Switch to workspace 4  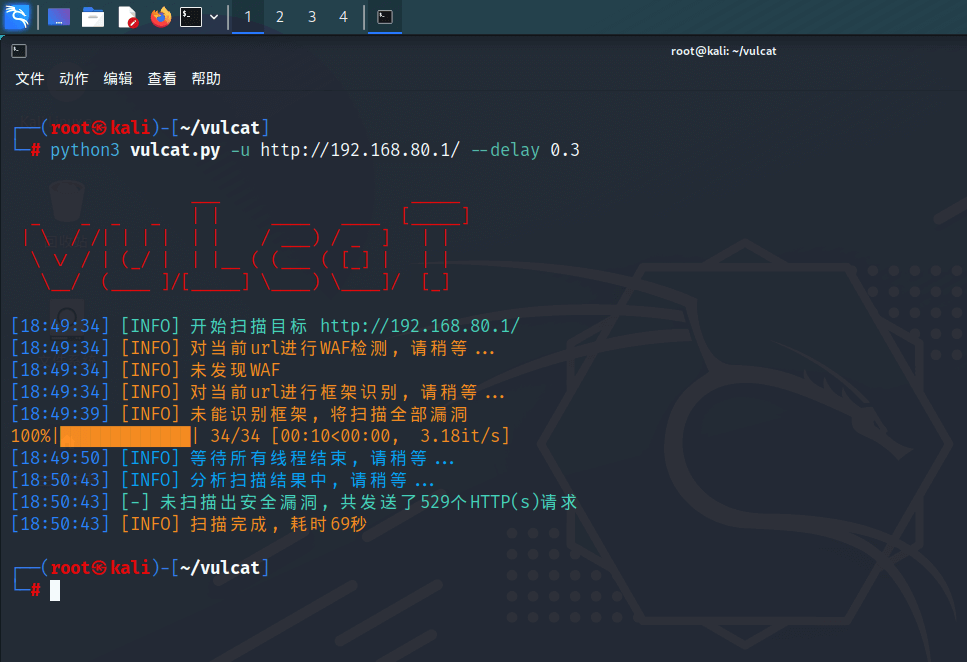[344, 17]
